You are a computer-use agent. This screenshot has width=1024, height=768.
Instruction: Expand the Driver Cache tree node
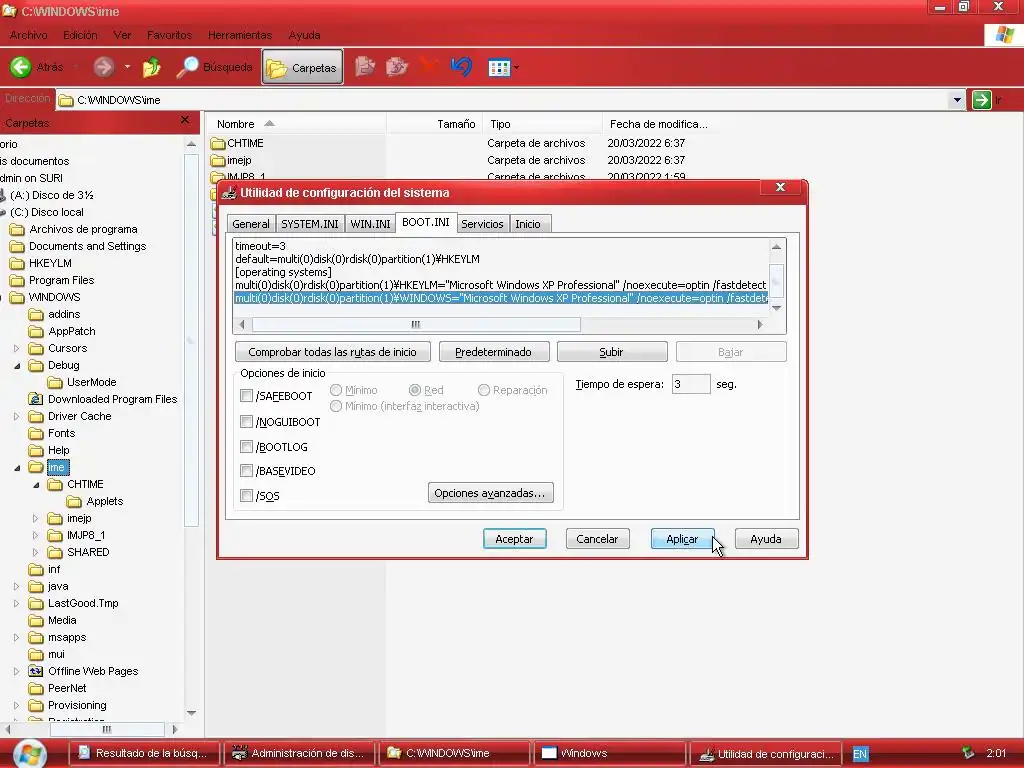tap(17, 417)
